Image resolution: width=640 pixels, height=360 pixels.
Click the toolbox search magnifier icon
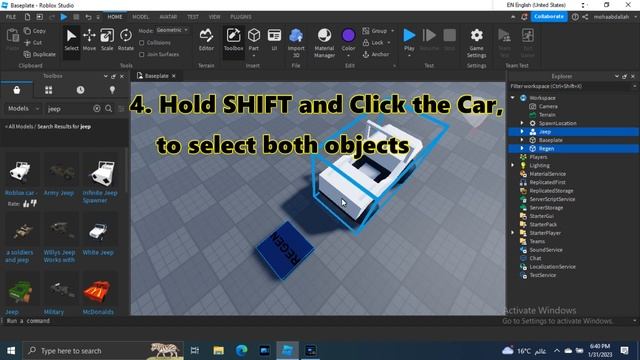click(109, 109)
